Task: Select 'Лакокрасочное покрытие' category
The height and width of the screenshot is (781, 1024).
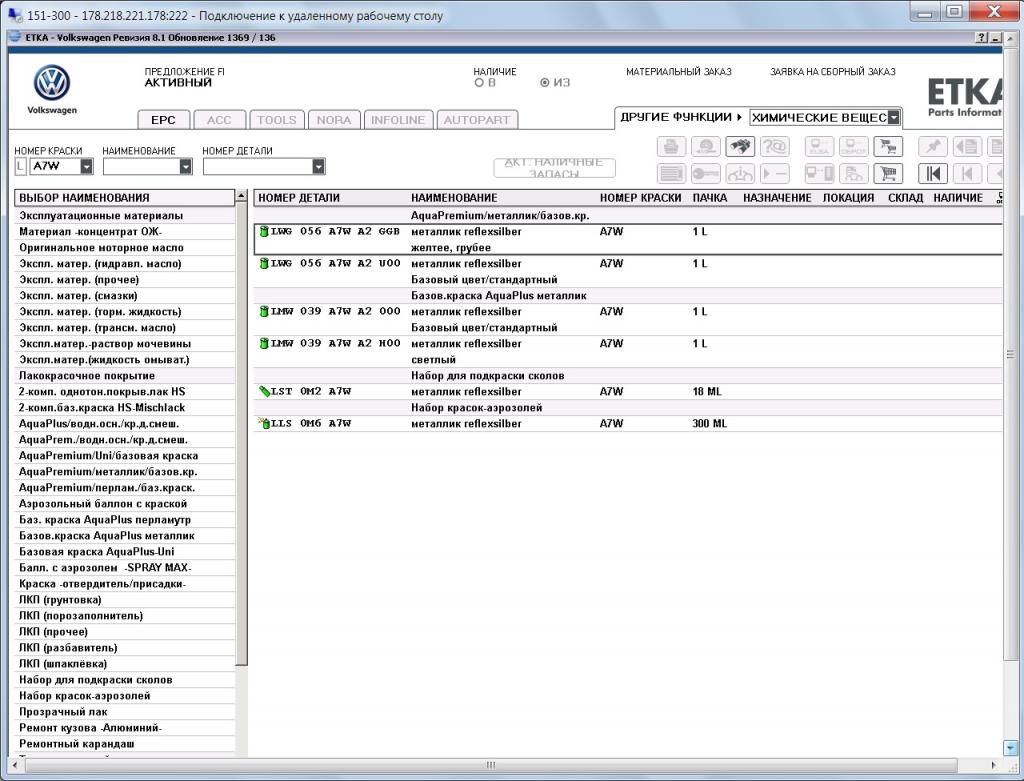Action: coord(124,375)
